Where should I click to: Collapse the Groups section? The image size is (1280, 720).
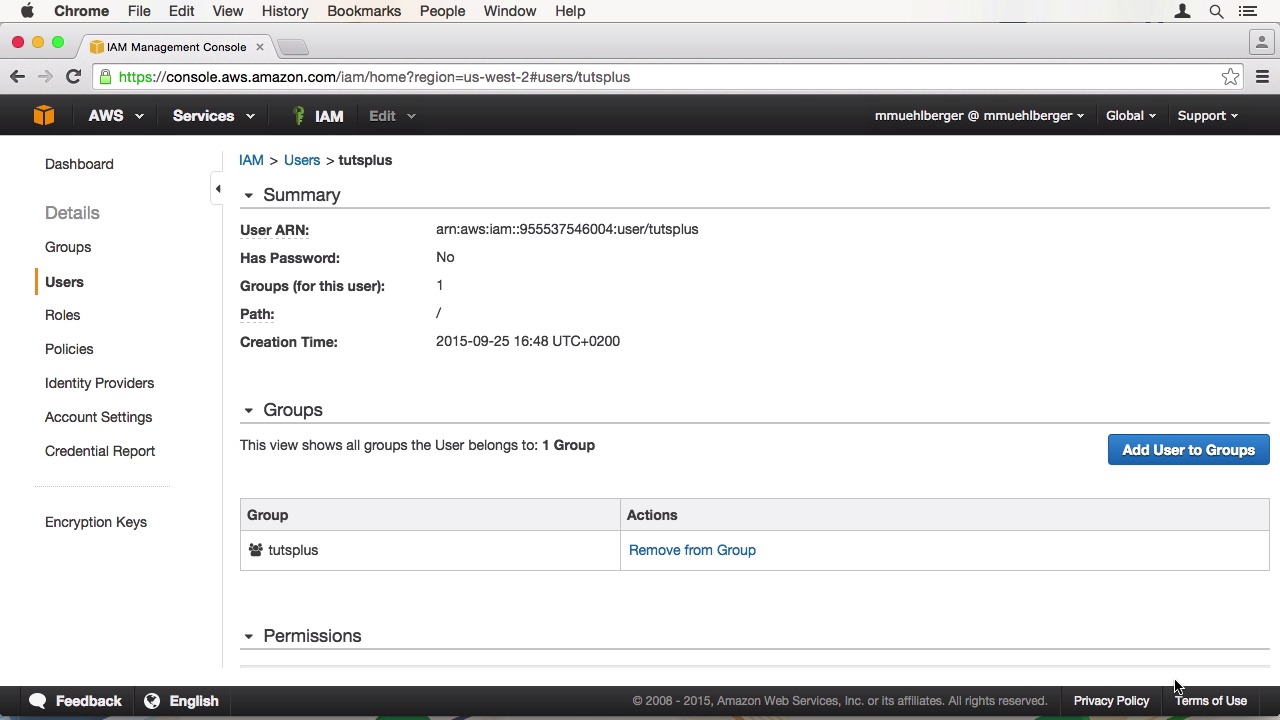tap(248, 410)
